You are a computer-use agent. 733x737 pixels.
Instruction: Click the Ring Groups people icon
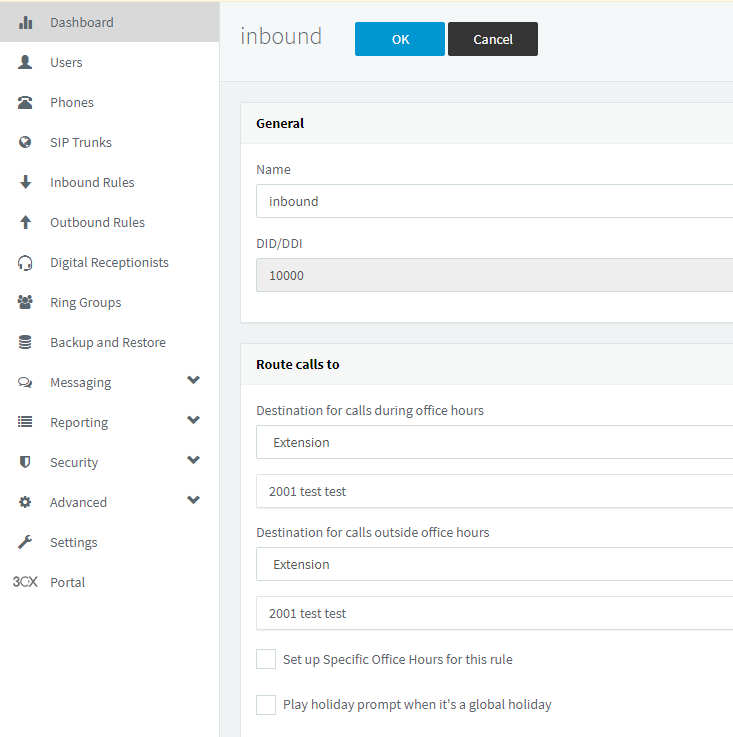[x=25, y=302]
